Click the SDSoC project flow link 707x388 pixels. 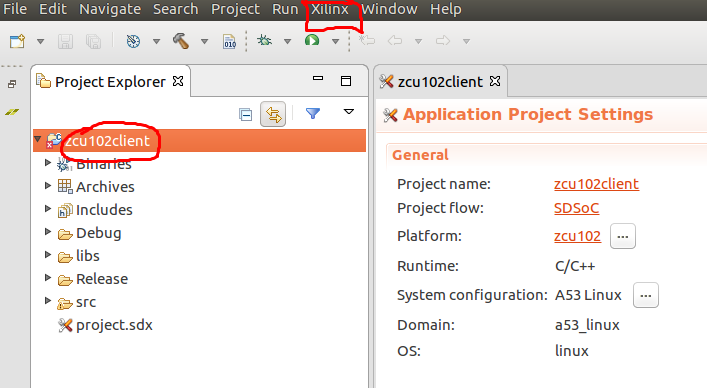[577, 208]
